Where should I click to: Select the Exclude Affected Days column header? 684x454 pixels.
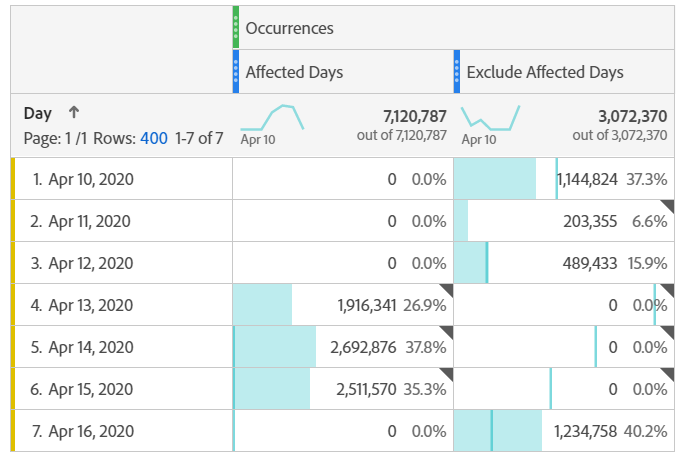(x=545, y=72)
